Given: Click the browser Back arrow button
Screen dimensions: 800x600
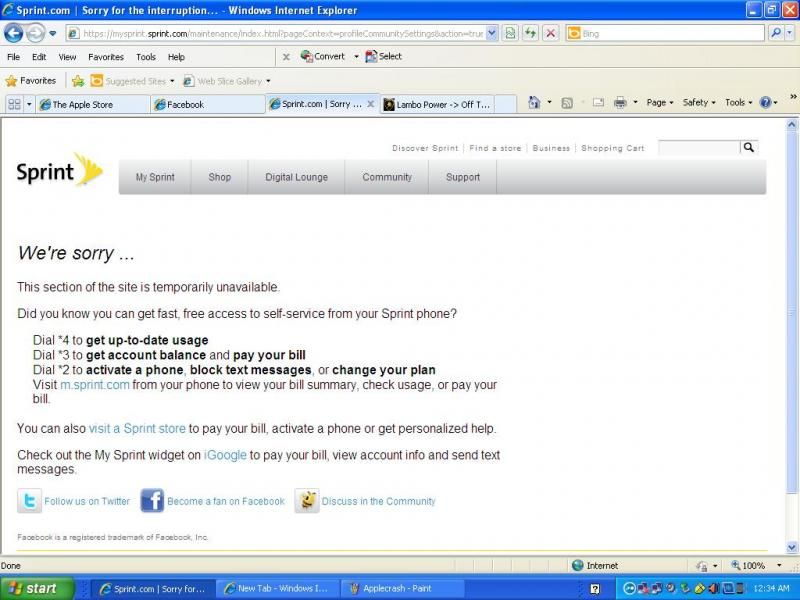Looking at the screenshot, I should click(13, 33).
